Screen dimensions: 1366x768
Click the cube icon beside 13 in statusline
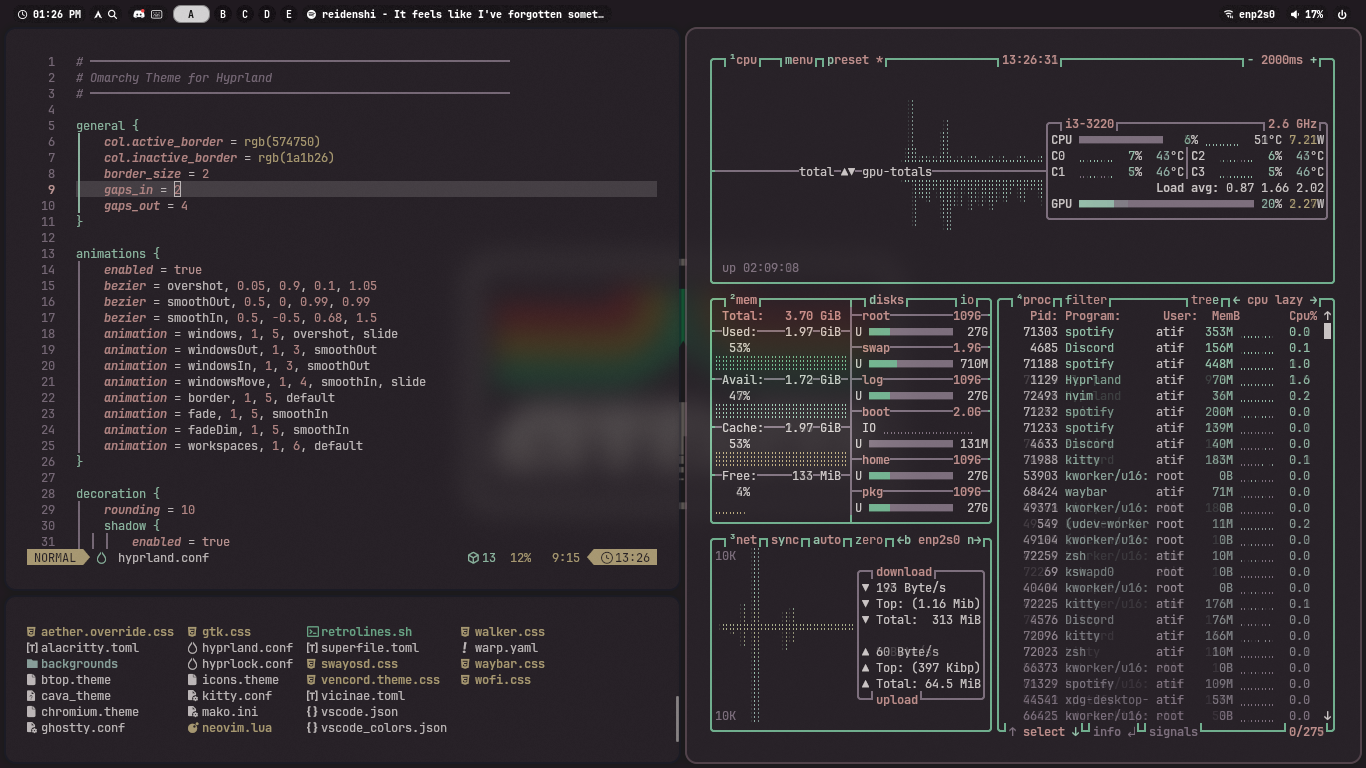coord(472,558)
